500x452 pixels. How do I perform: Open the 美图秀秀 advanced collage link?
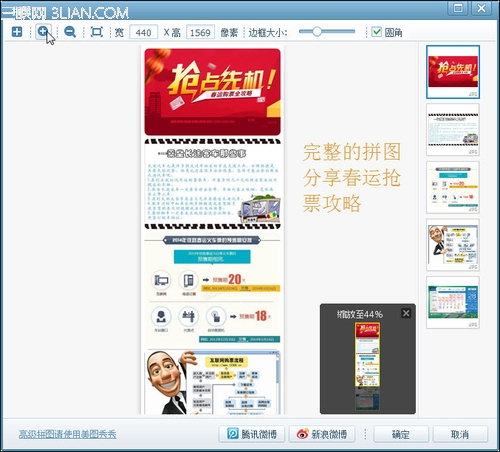click(68, 434)
